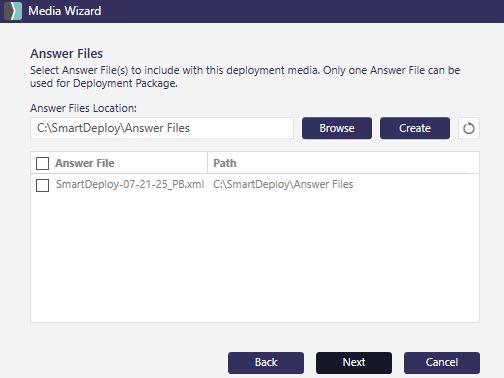Cancel the Media Wizard
504x378 pixels.
coord(442,363)
